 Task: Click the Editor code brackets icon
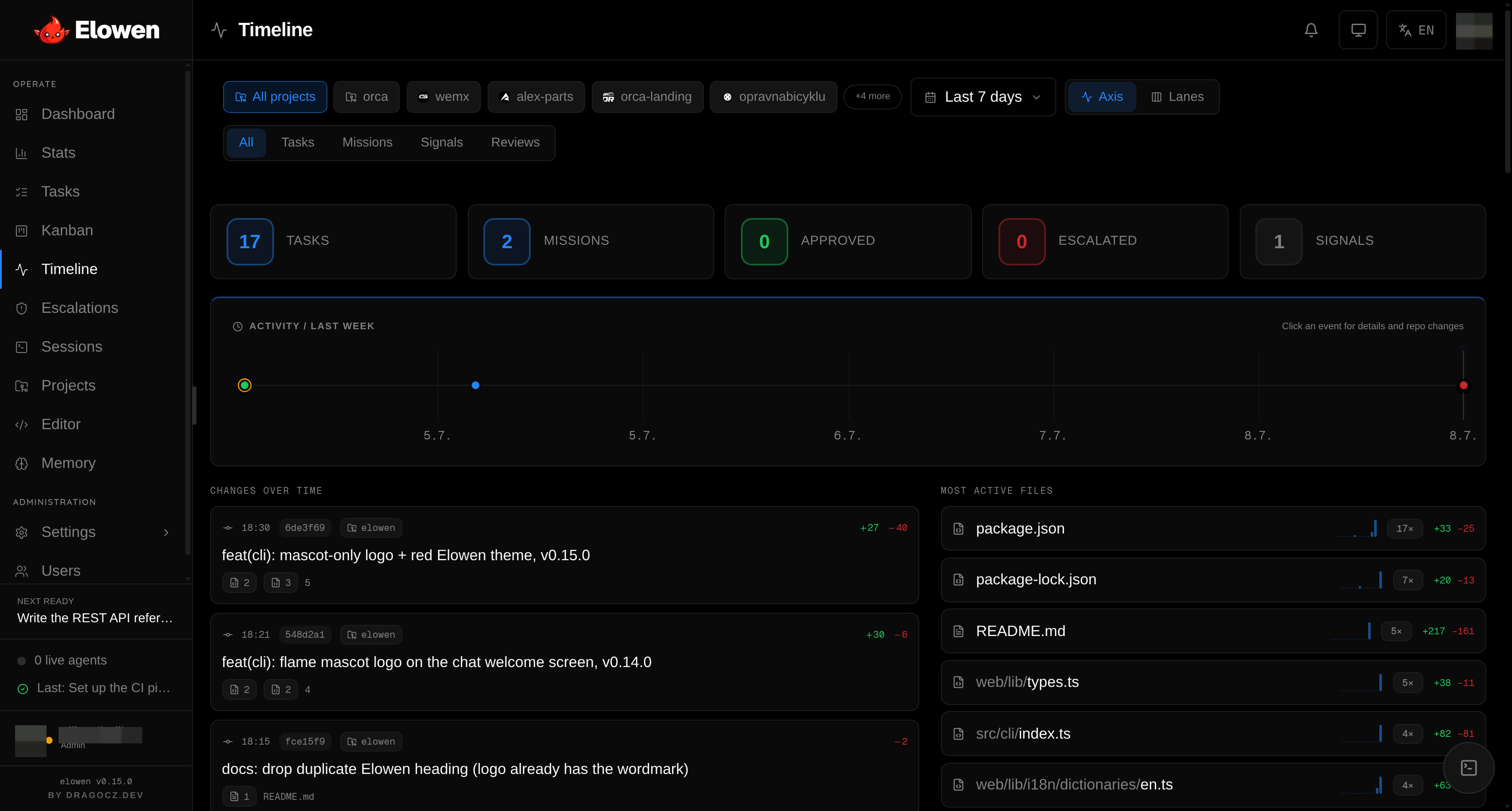pos(22,424)
